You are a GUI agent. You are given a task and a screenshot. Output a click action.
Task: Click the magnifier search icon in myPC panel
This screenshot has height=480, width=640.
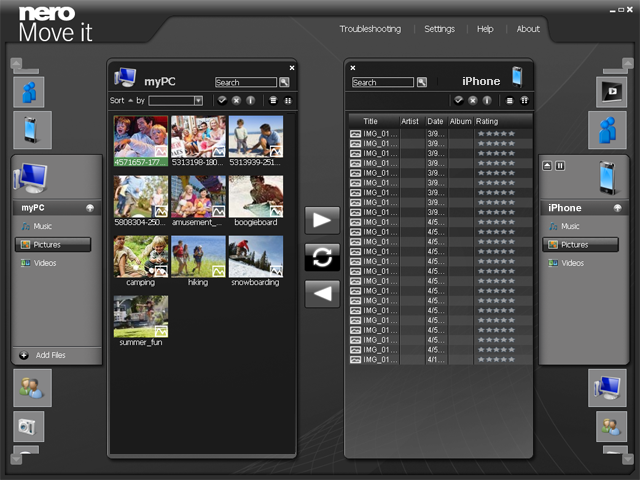(284, 82)
